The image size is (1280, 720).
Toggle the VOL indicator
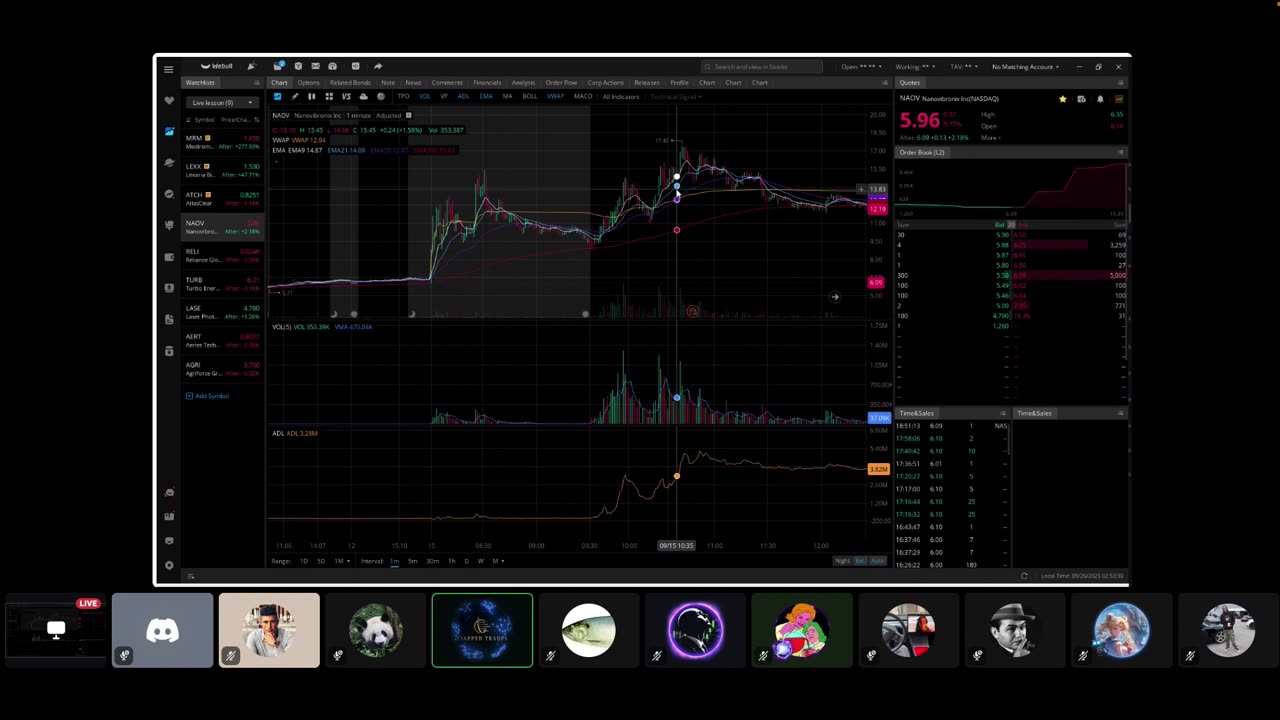point(424,96)
